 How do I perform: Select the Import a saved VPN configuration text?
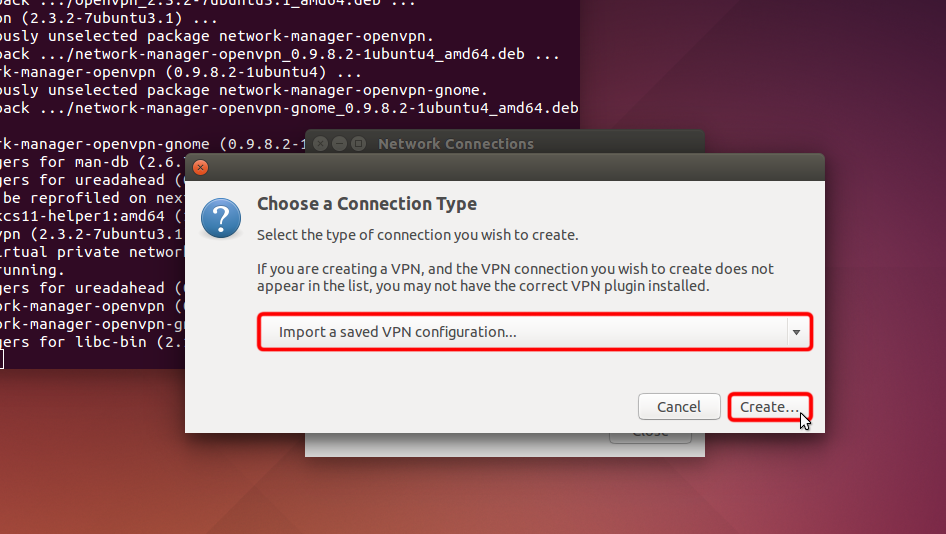(397, 332)
